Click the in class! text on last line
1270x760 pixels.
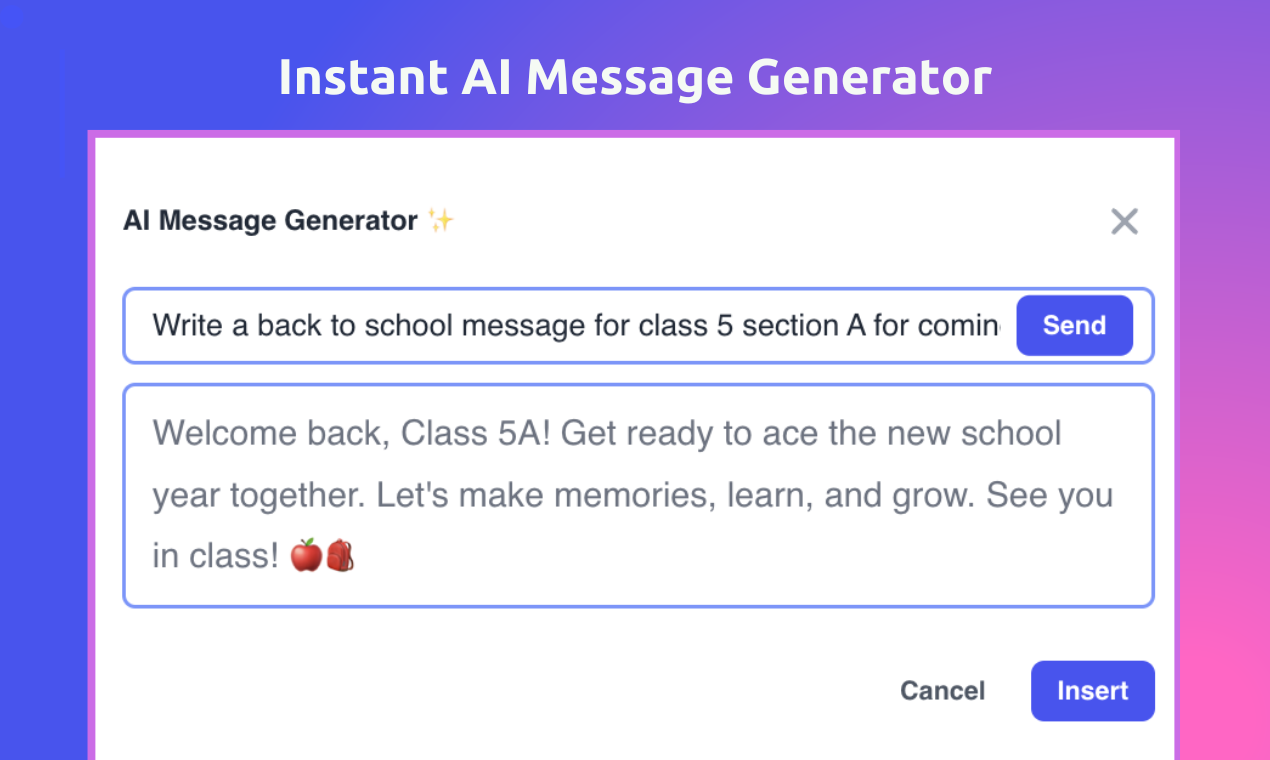[x=216, y=556]
